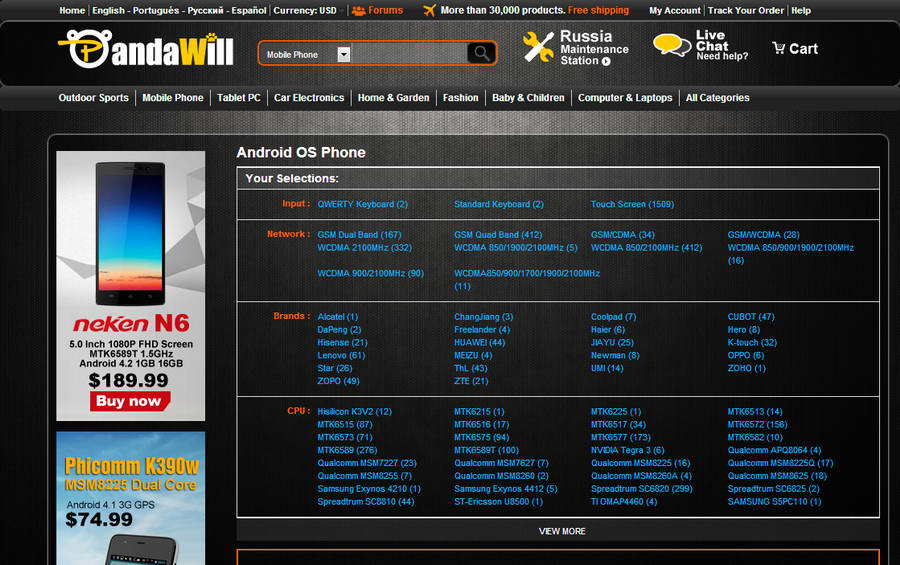This screenshot has width=900, height=565.
Task: Open the Tablet PC menu
Action: tap(239, 98)
